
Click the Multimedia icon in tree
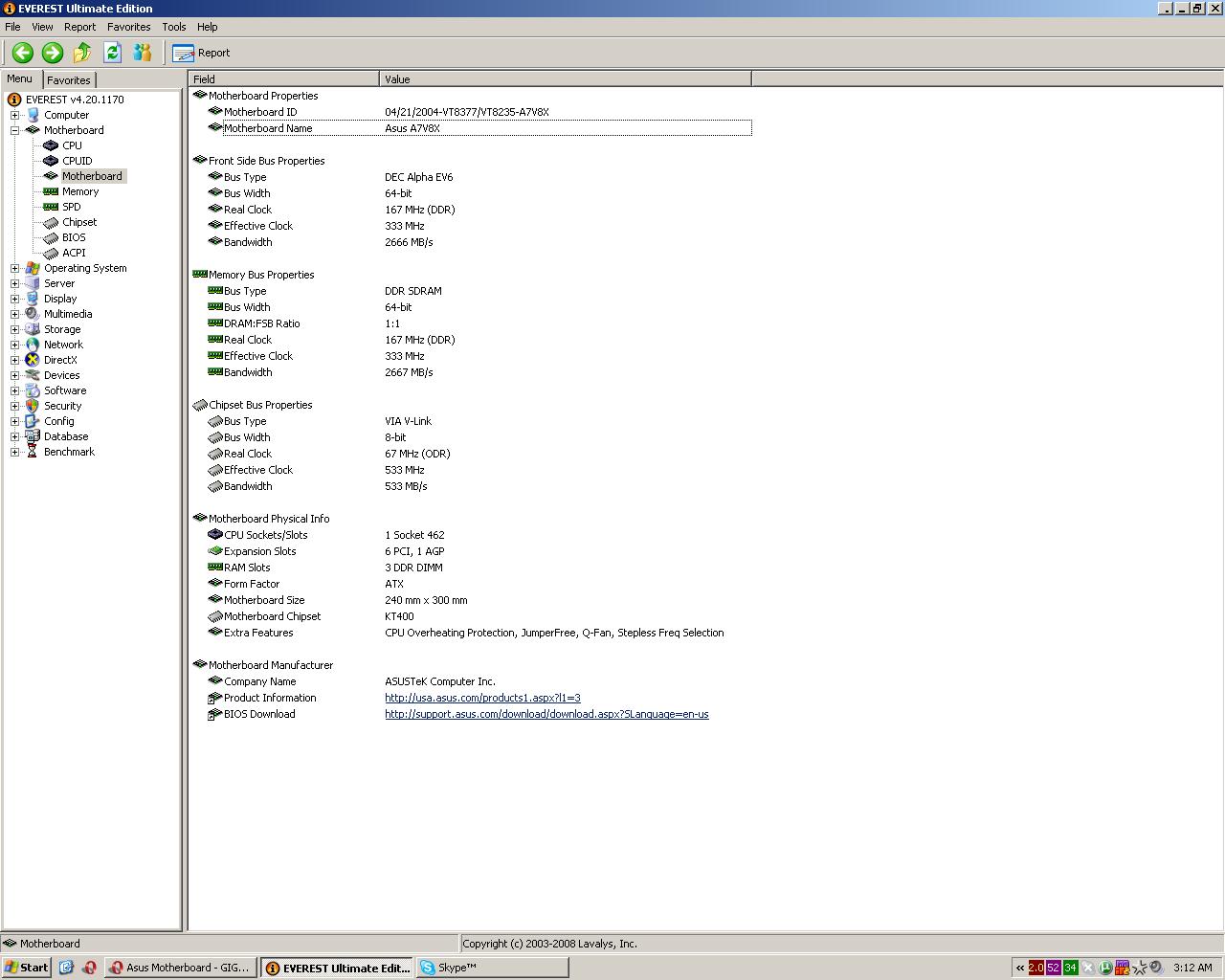point(33,314)
